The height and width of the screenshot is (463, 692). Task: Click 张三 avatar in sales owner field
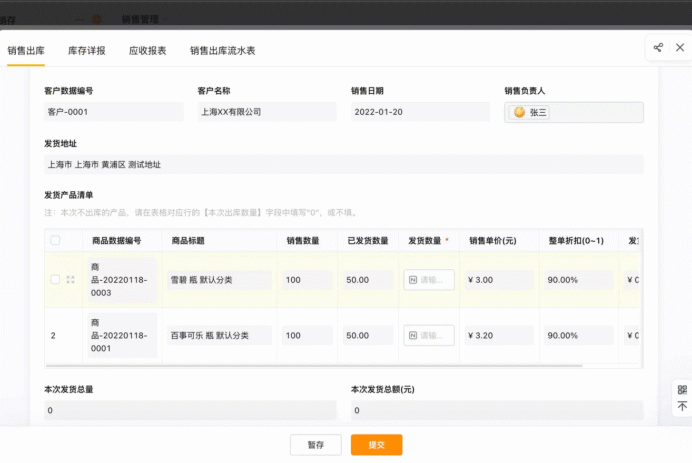pyautogui.click(x=519, y=112)
